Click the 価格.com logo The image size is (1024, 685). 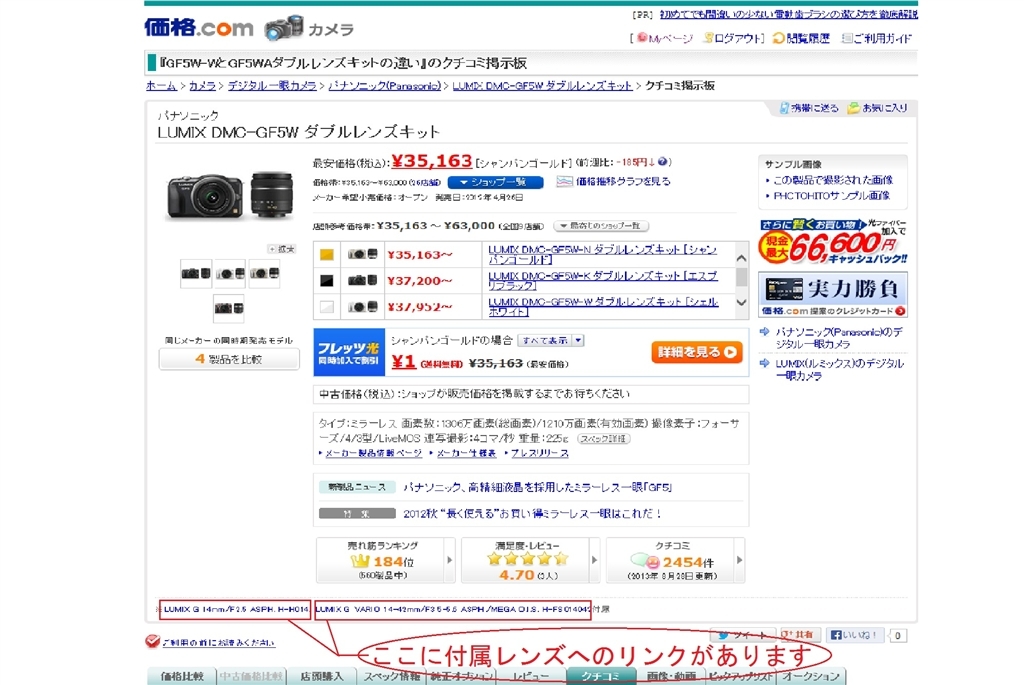coord(199,28)
